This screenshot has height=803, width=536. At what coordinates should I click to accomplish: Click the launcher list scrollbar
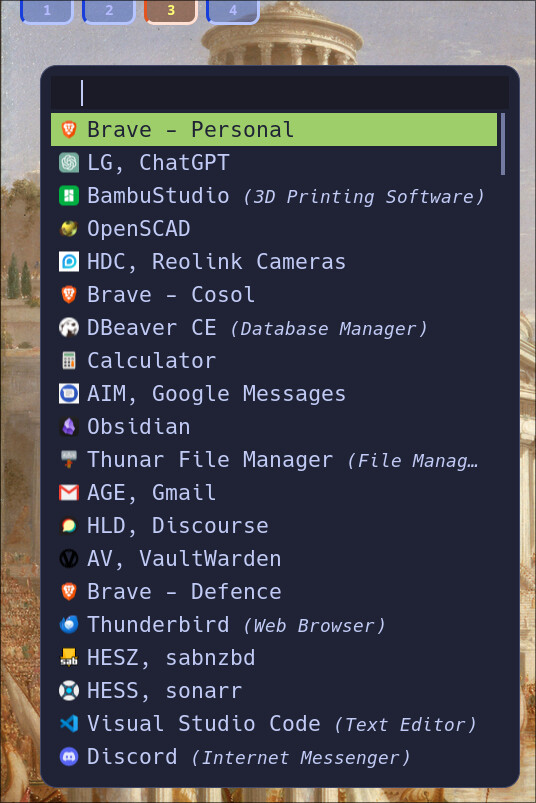[503, 144]
